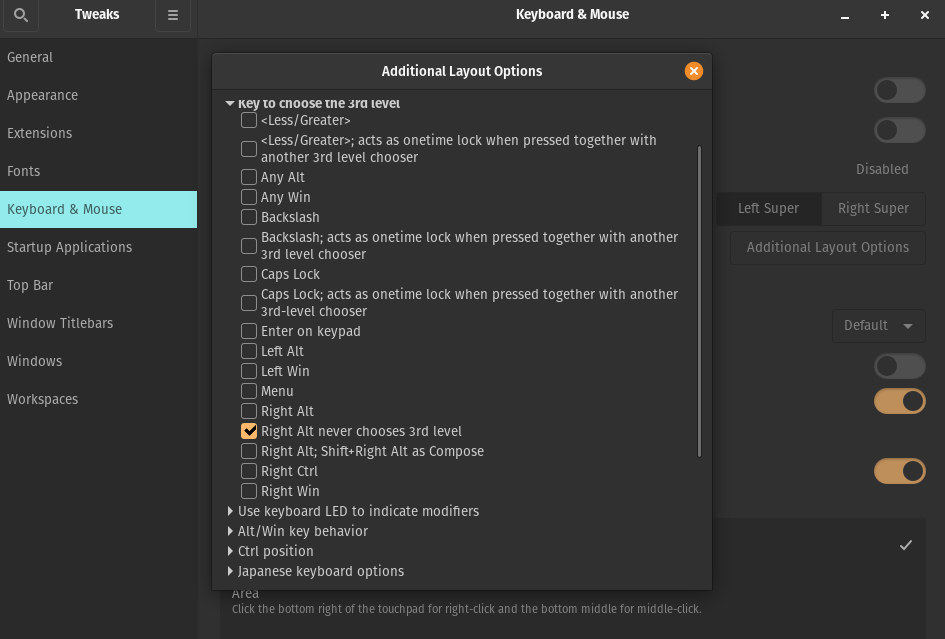This screenshot has width=945, height=639.
Task: Open the hamburger menu in Tweaks header
Action: coord(173,15)
